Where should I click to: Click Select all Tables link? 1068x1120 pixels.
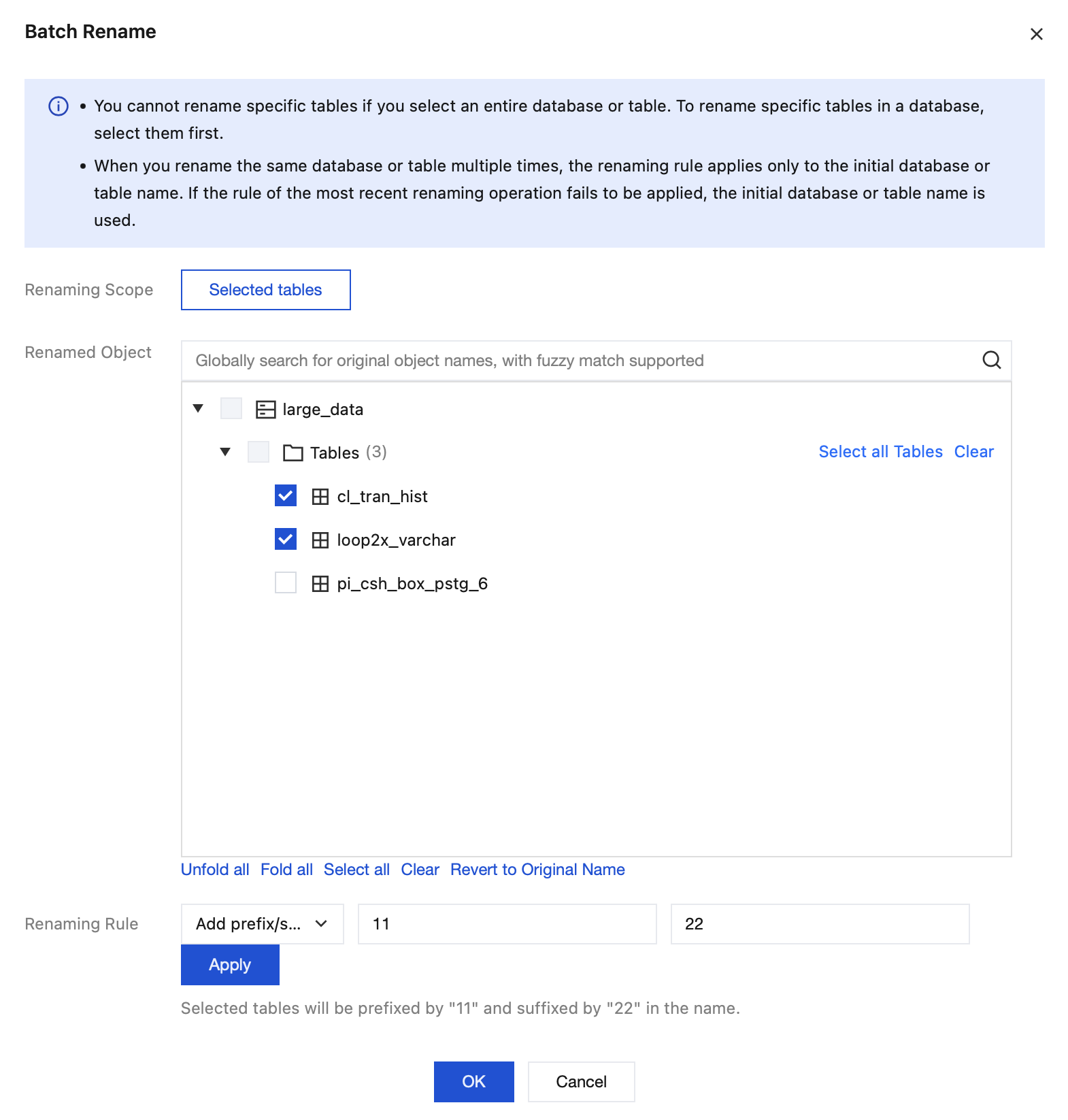880,452
